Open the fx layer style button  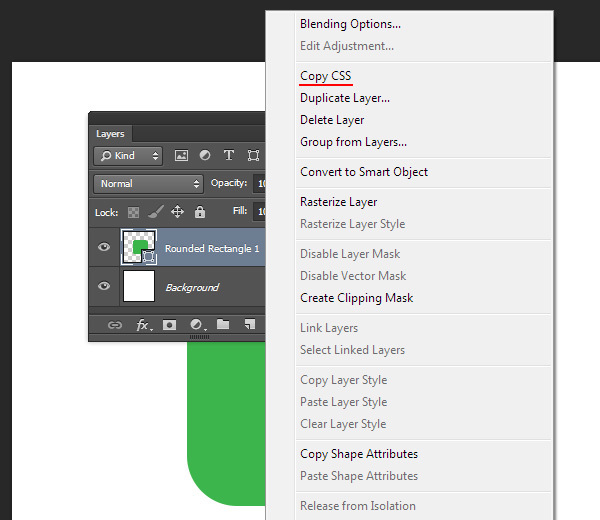[143, 325]
